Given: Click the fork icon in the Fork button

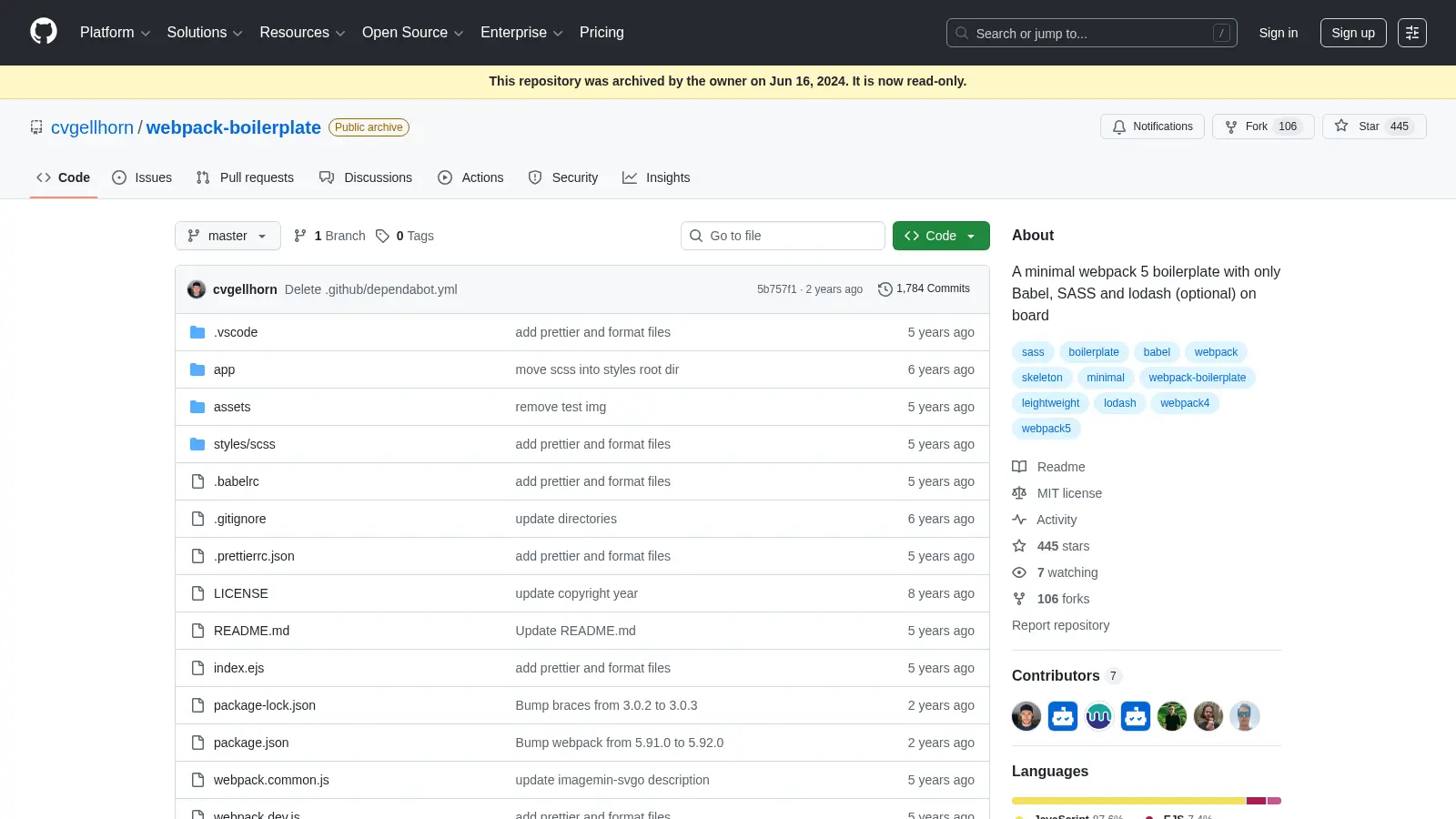Looking at the screenshot, I should 1231,126.
